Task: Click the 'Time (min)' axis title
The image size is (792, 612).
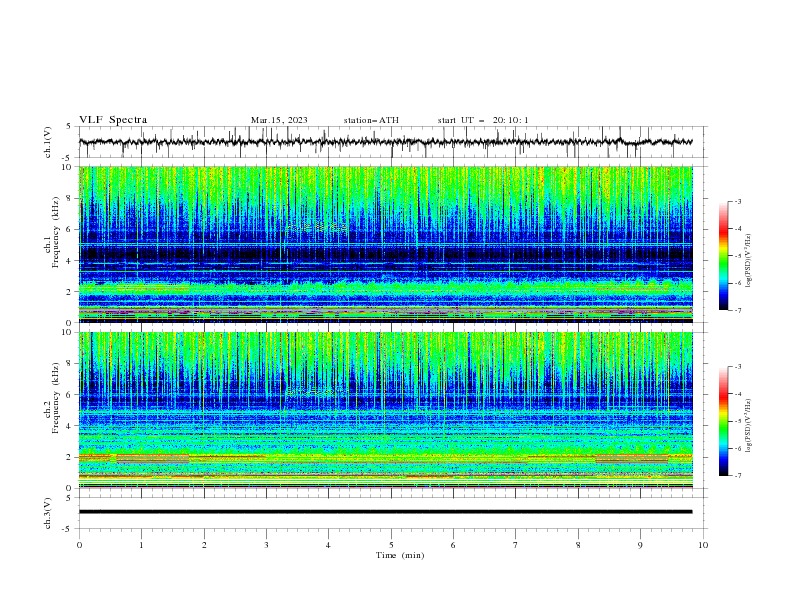Action: coord(400,555)
